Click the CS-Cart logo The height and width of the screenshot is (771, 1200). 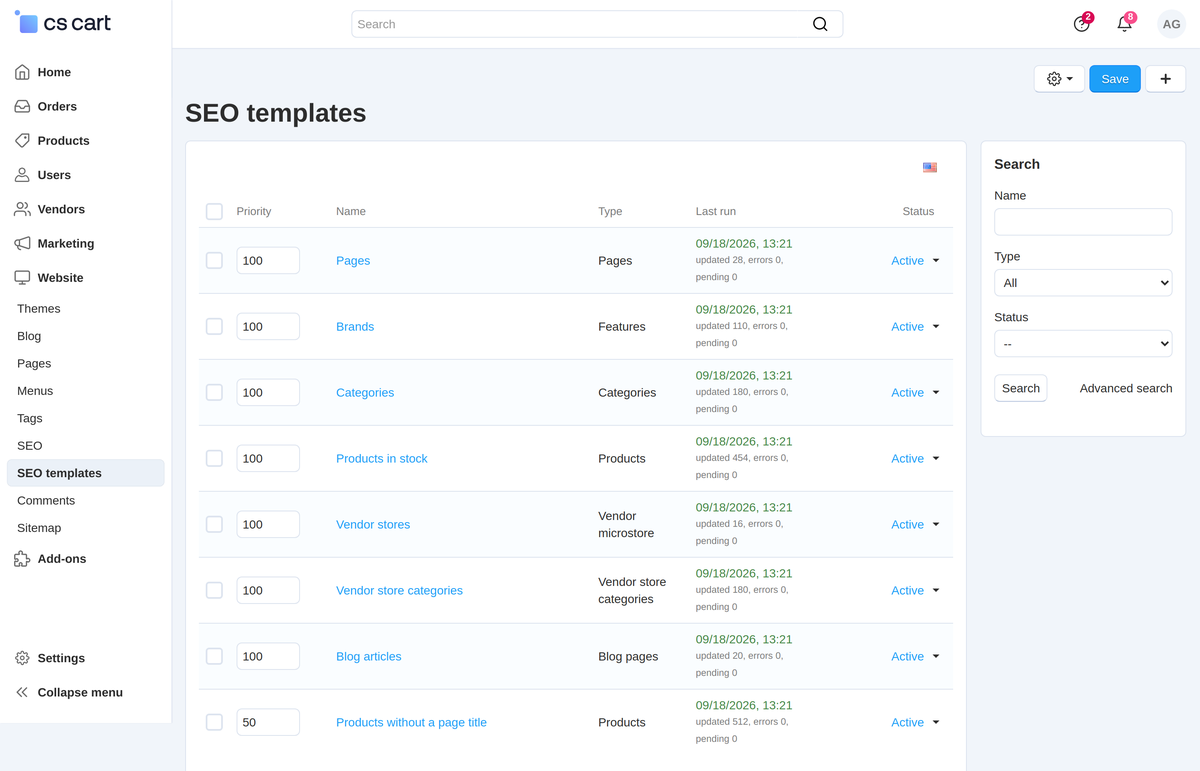pyautogui.click(x=62, y=23)
